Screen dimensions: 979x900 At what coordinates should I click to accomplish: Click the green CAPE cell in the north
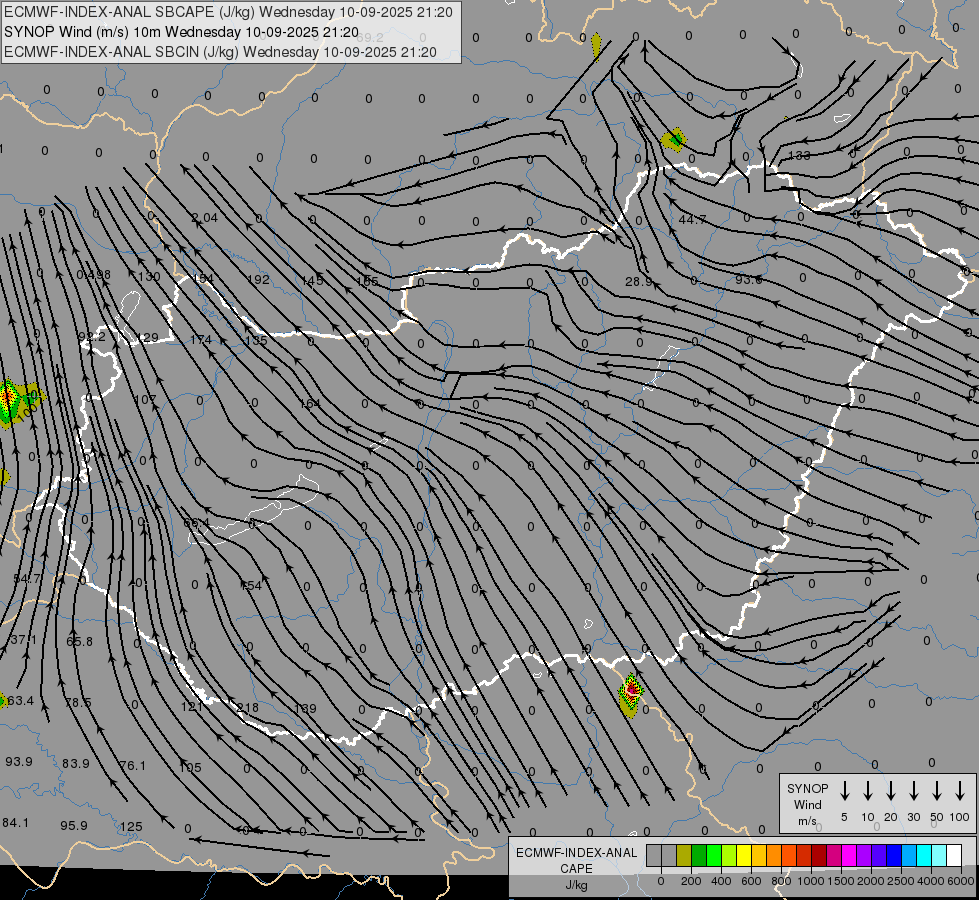pyautogui.click(x=675, y=139)
